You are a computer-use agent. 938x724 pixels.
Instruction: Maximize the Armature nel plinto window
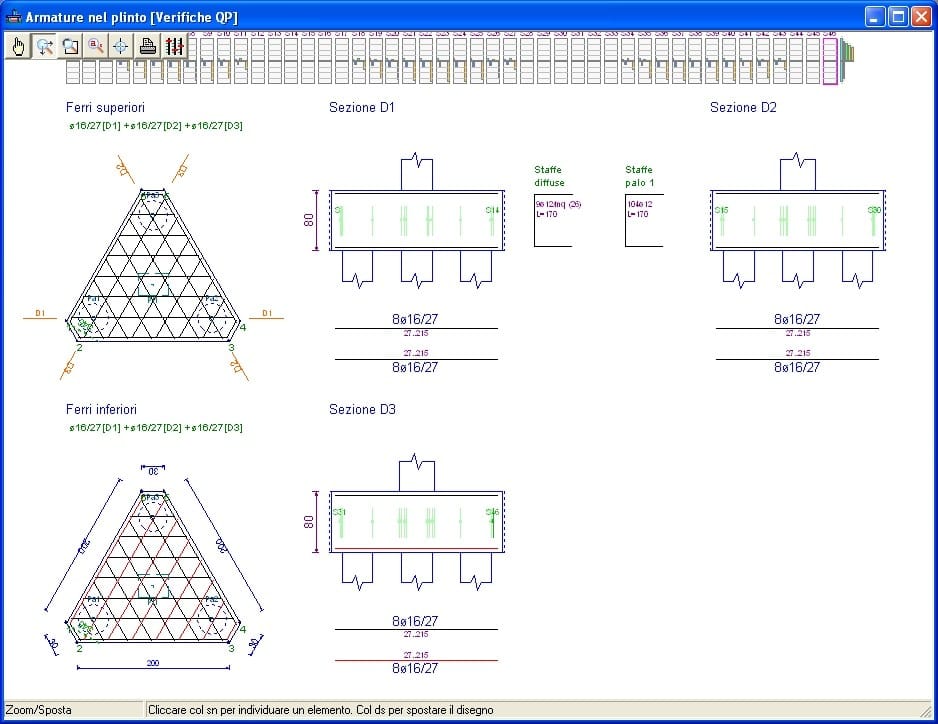pyautogui.click(x=897, y=17)
